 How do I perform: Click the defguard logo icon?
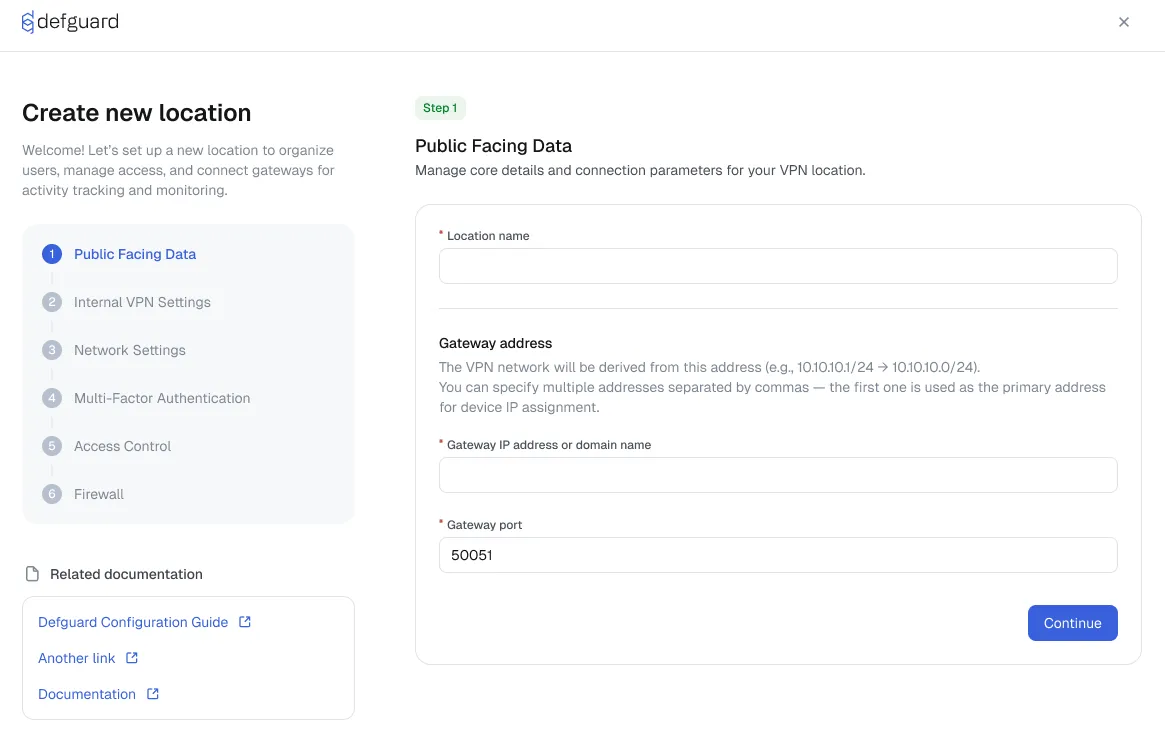[28, 20]
